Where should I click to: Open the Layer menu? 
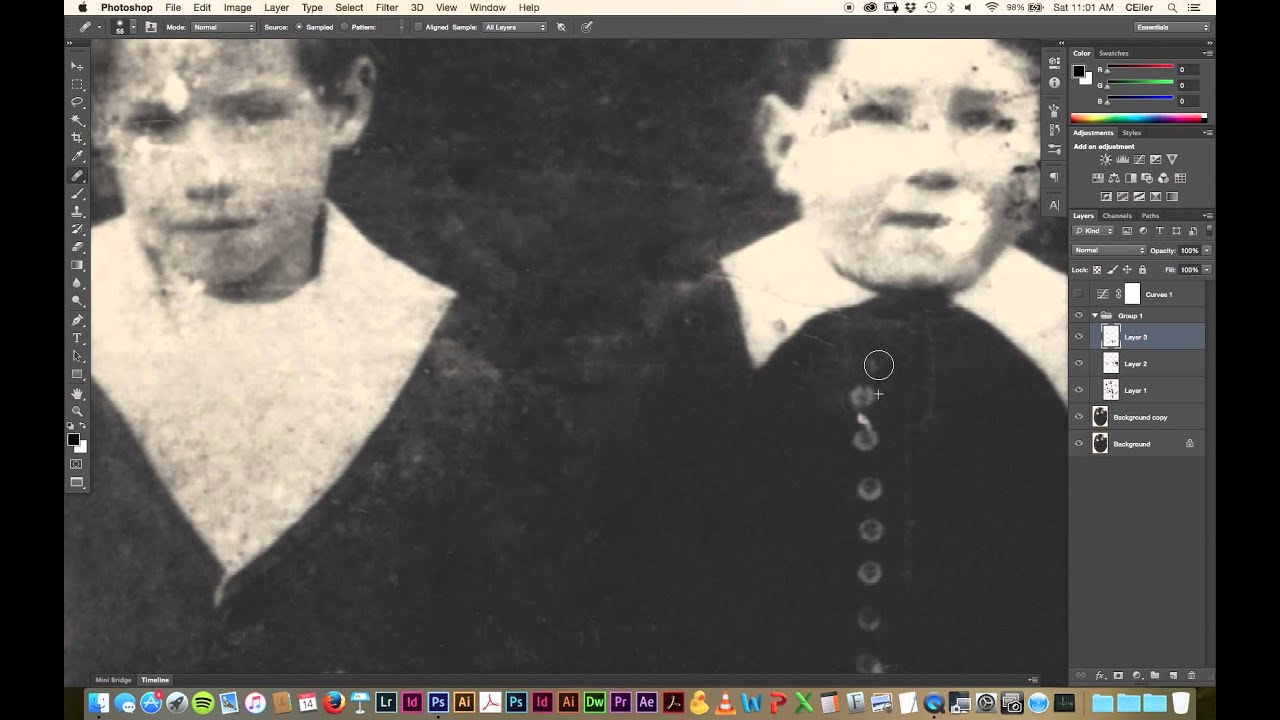(x=277, y=7)
